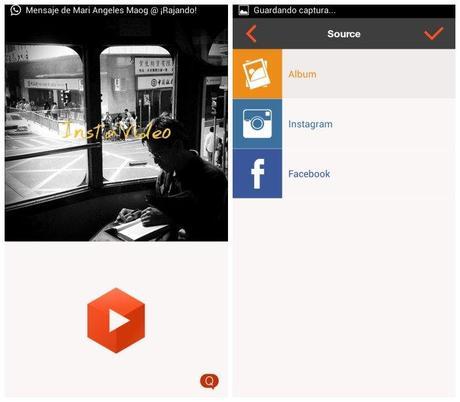Open the Mari Angeles Maog message notification
This screenshot has width=460, height=402.
111,10
